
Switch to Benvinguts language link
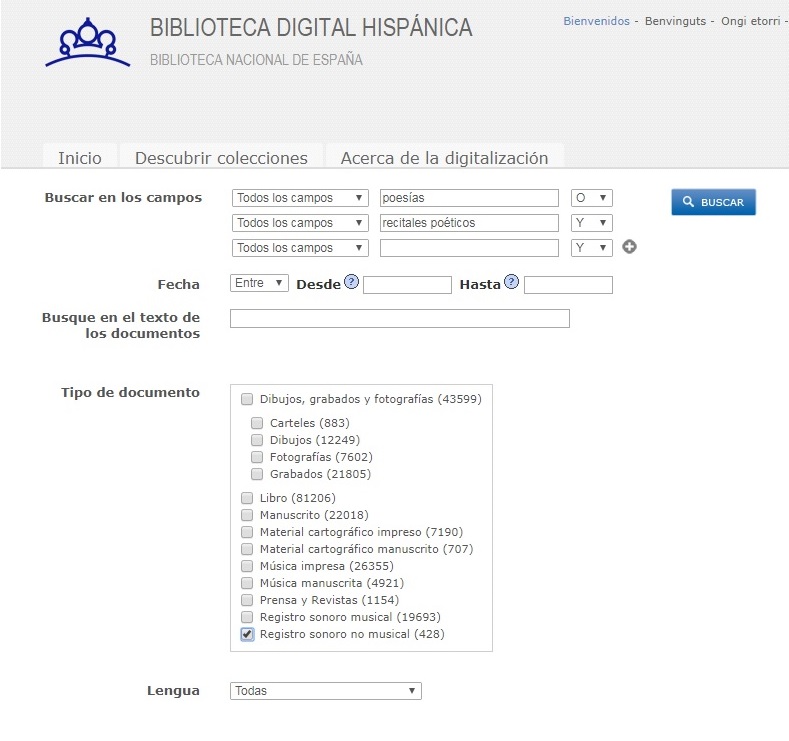pyautogui.click(x=675, y=21)
